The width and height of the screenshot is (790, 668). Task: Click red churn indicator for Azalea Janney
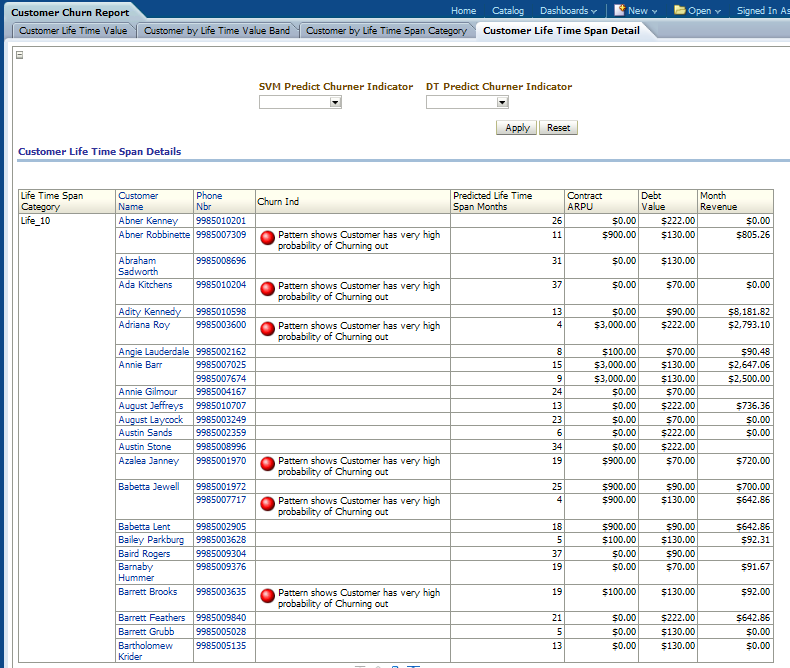pyautogui.click(x=267, y=465)
